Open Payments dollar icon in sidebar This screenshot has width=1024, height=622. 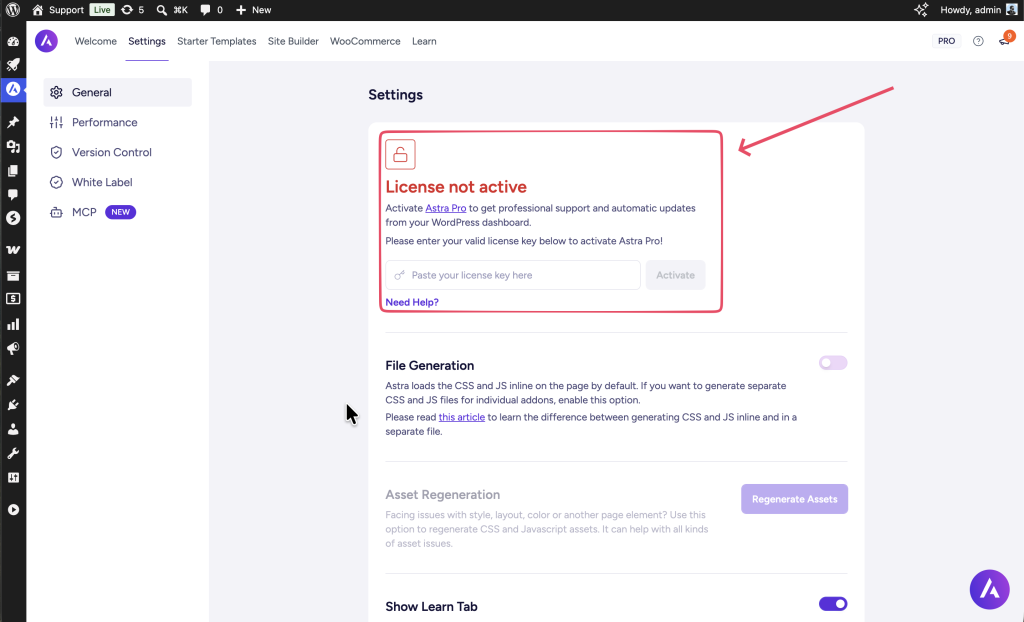(x=13, y=299)
